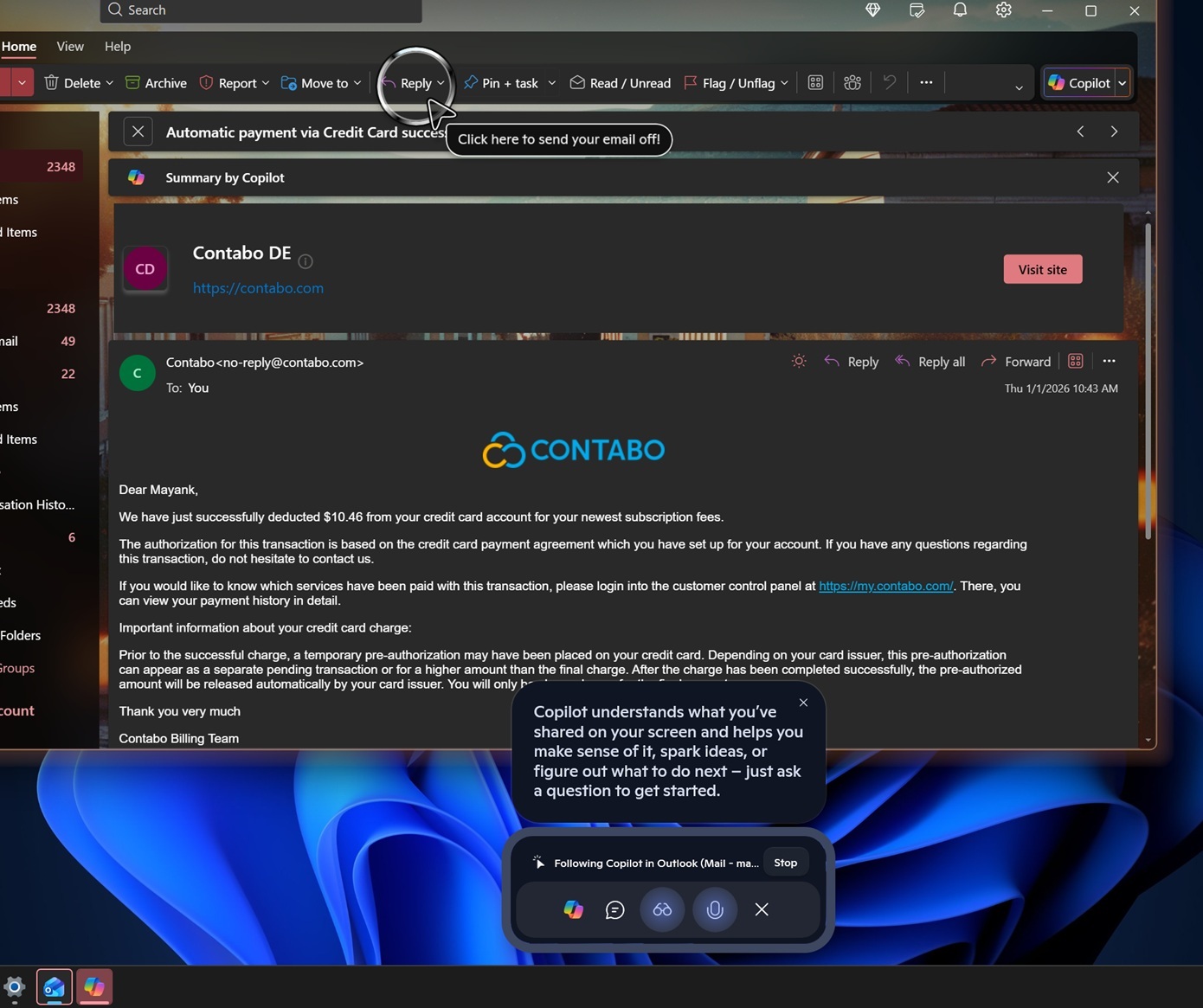Screen dimensions: 1203x1008
Task: Open the Delete tool in the ribbon
Action: click(x=77, y=82)
